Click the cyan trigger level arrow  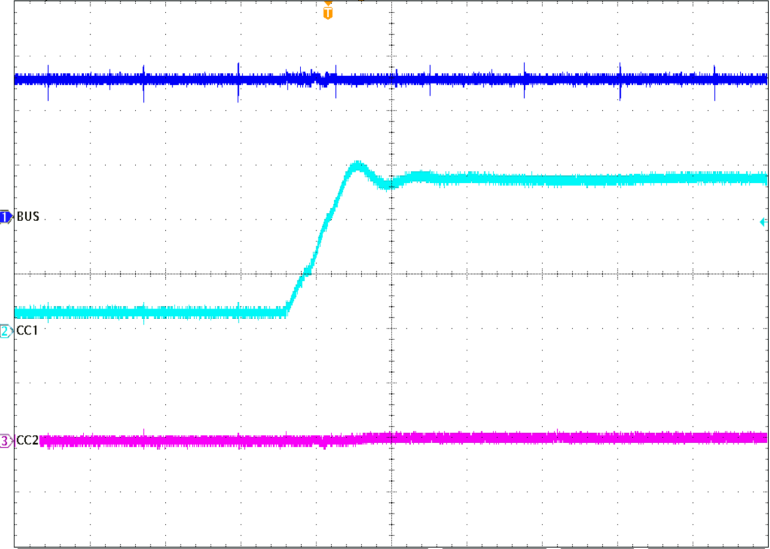(x=763, y=222)
